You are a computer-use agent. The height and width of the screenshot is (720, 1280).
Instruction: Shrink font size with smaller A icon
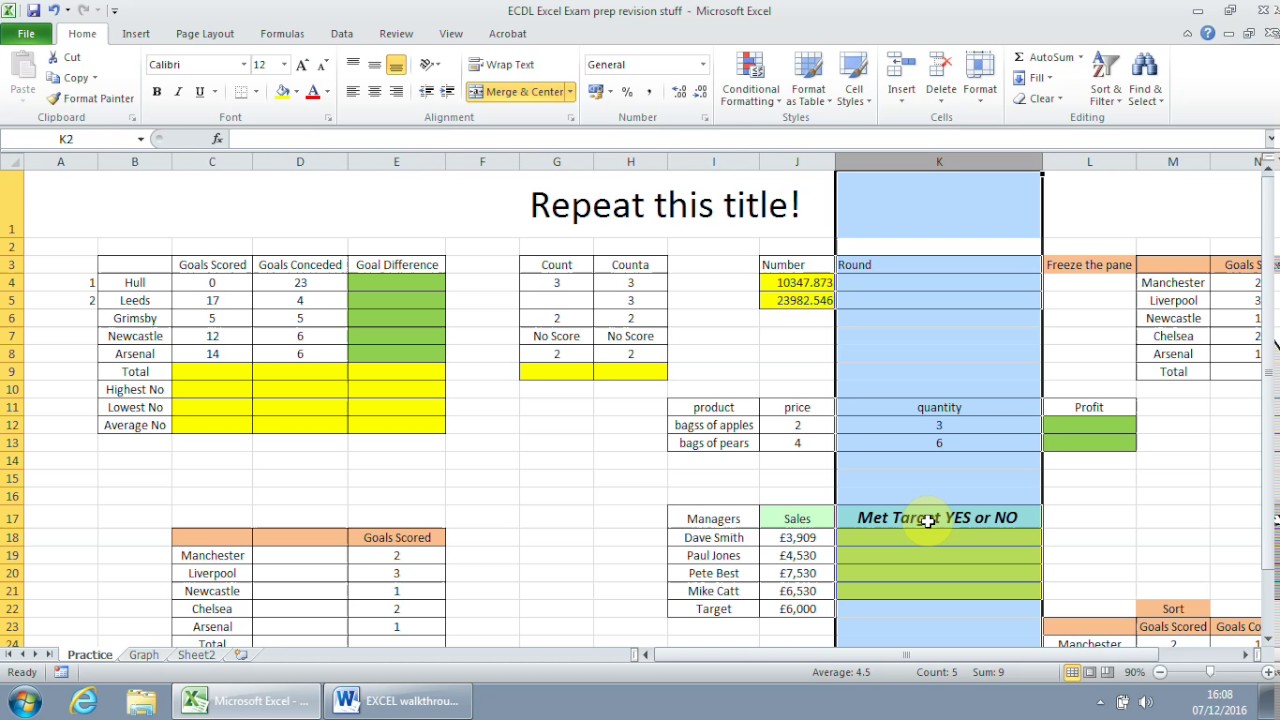[323, 64]
